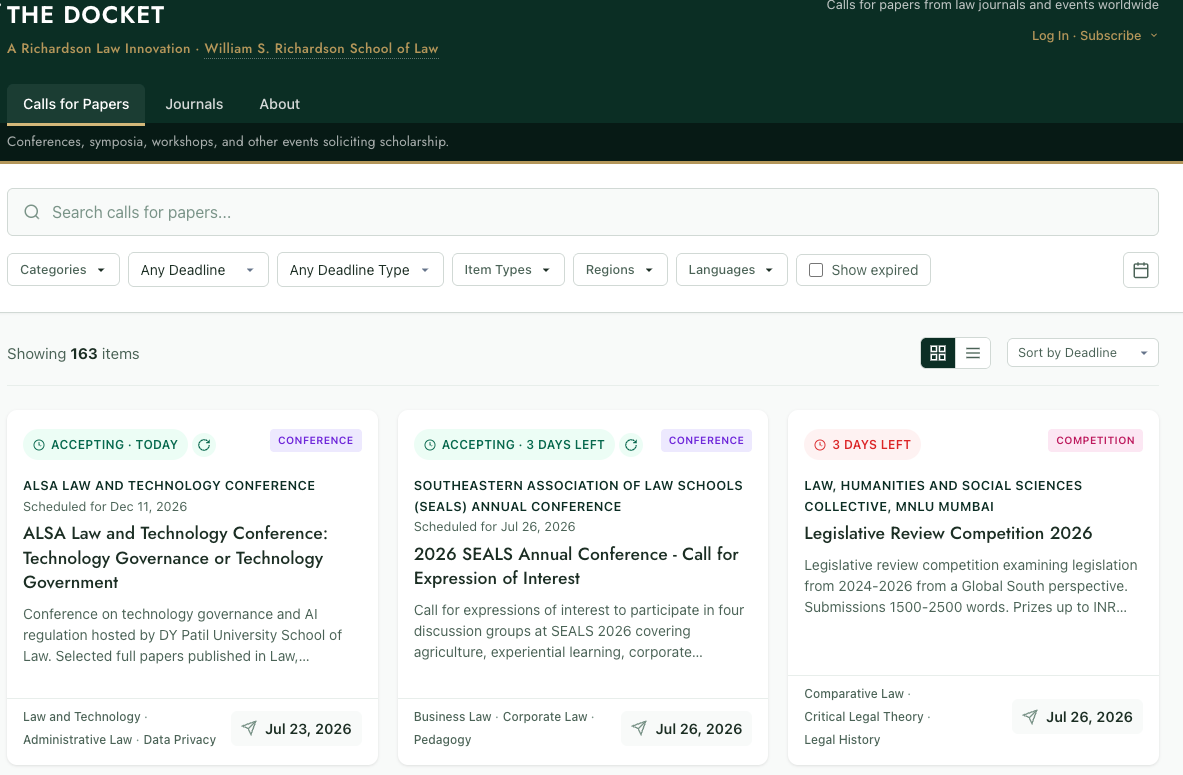1183x775 pixels.
Task: Click THE DOCKET site title
Action: point(85,14)
